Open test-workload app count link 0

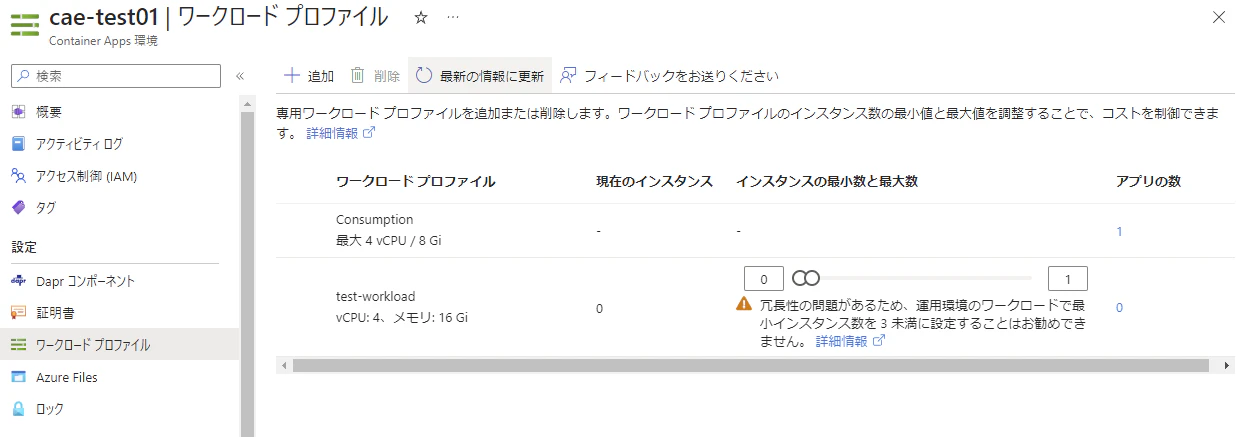click(1119, 308)
